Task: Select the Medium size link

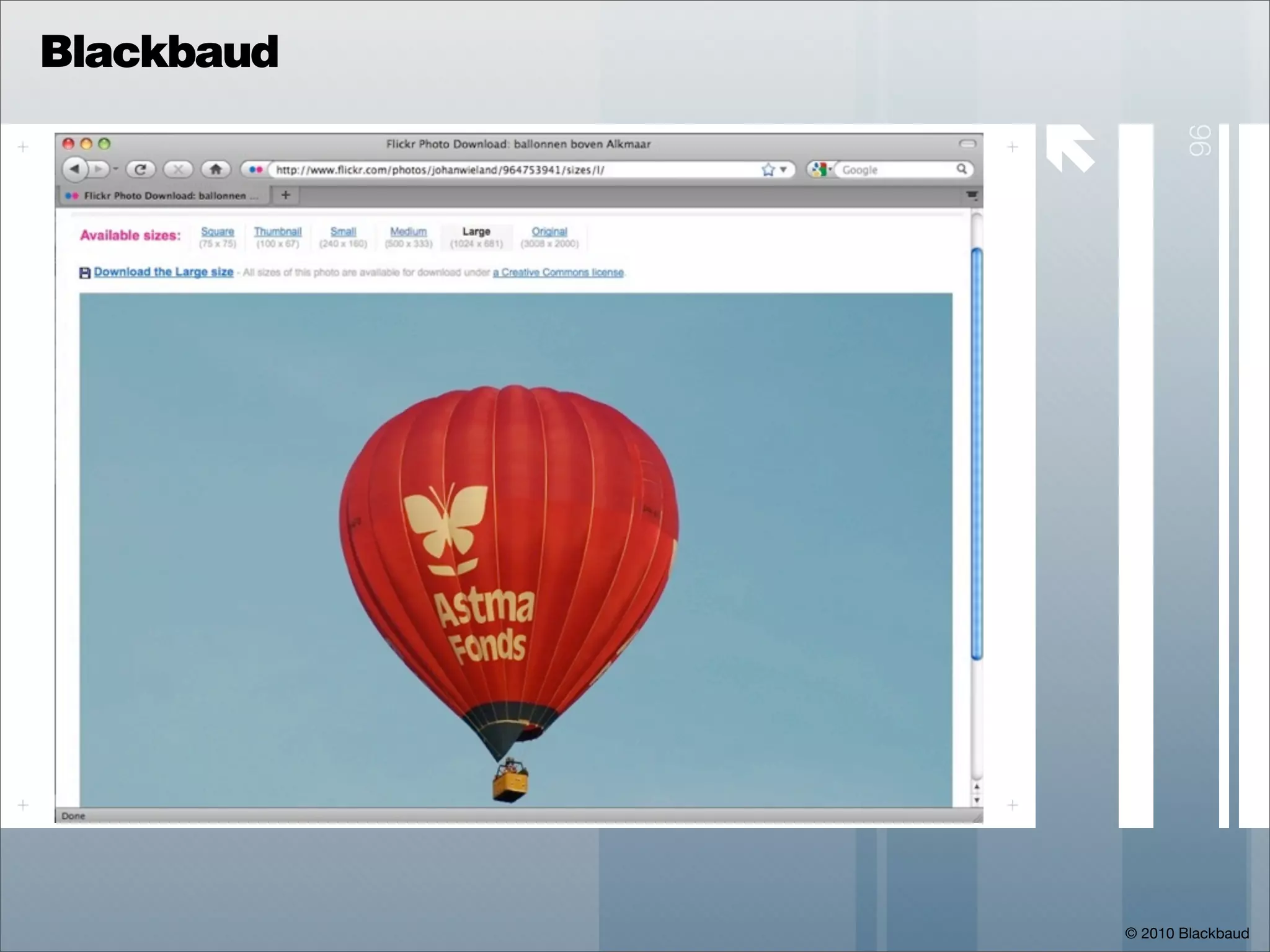Action: (408, 231)
